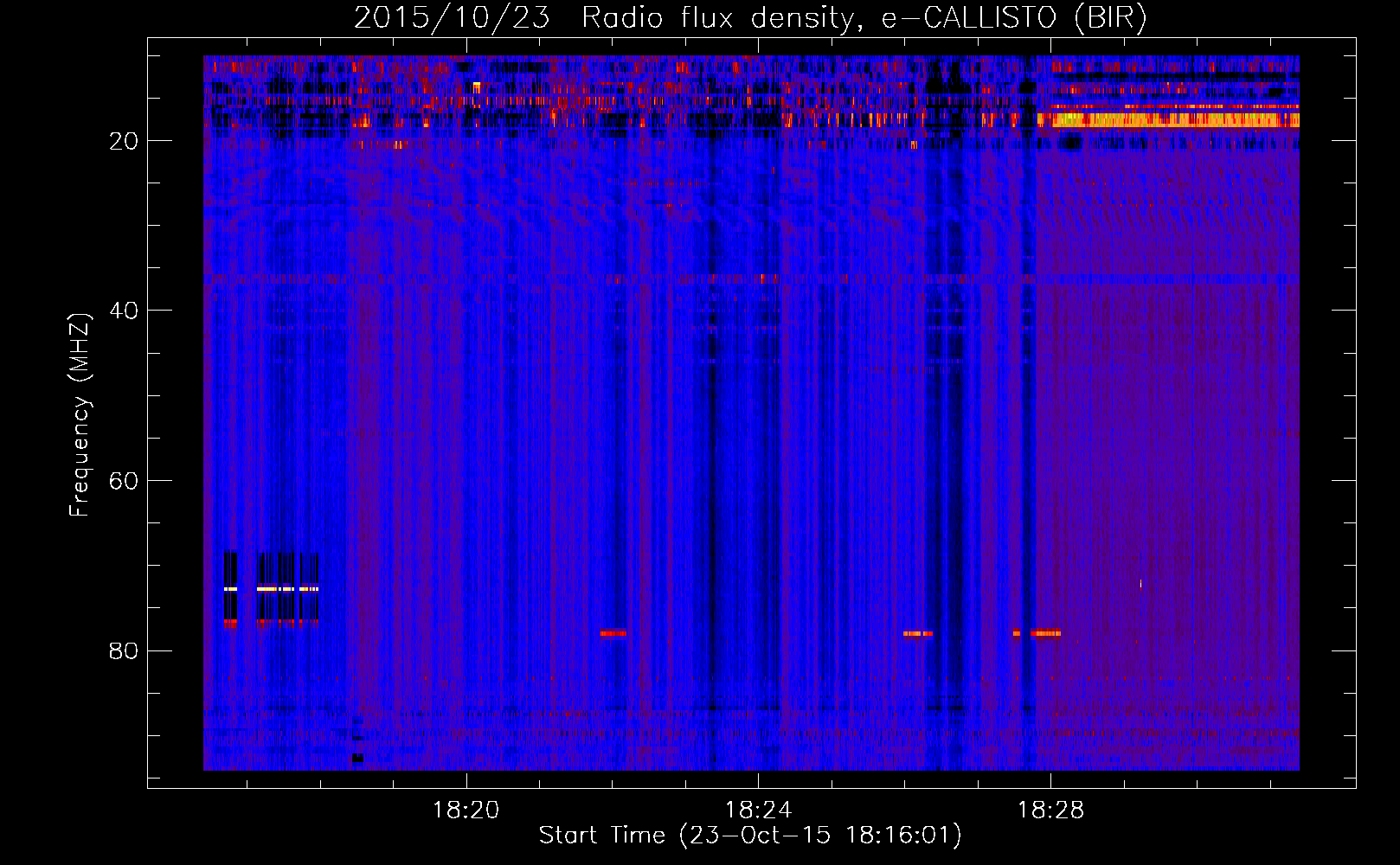Click the 18:28 time tick label
The width and height of the screenshot is (1400, 865).
1050,811
